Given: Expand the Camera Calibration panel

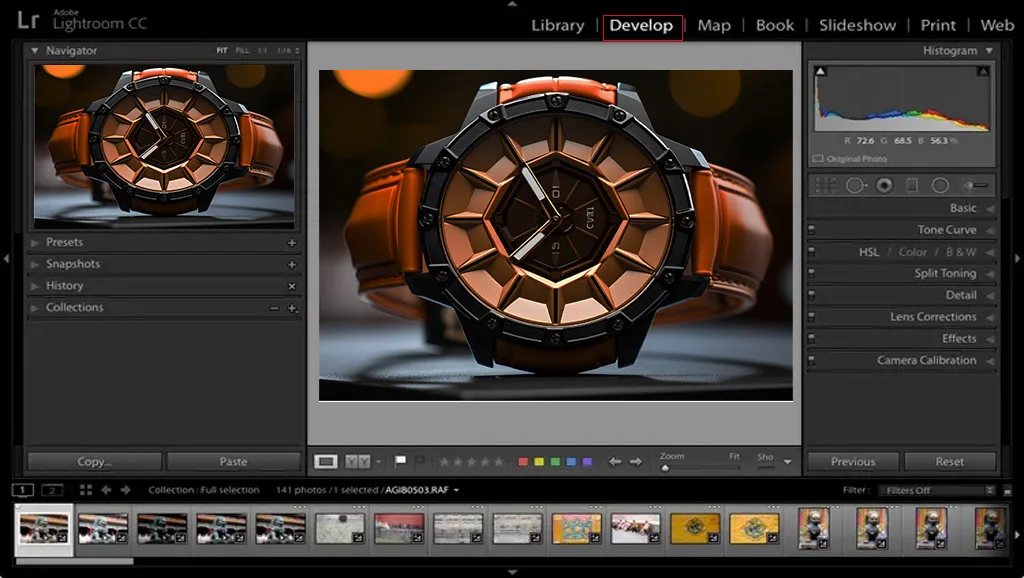Looking at the screenshot, I should (x=990, y=361).
